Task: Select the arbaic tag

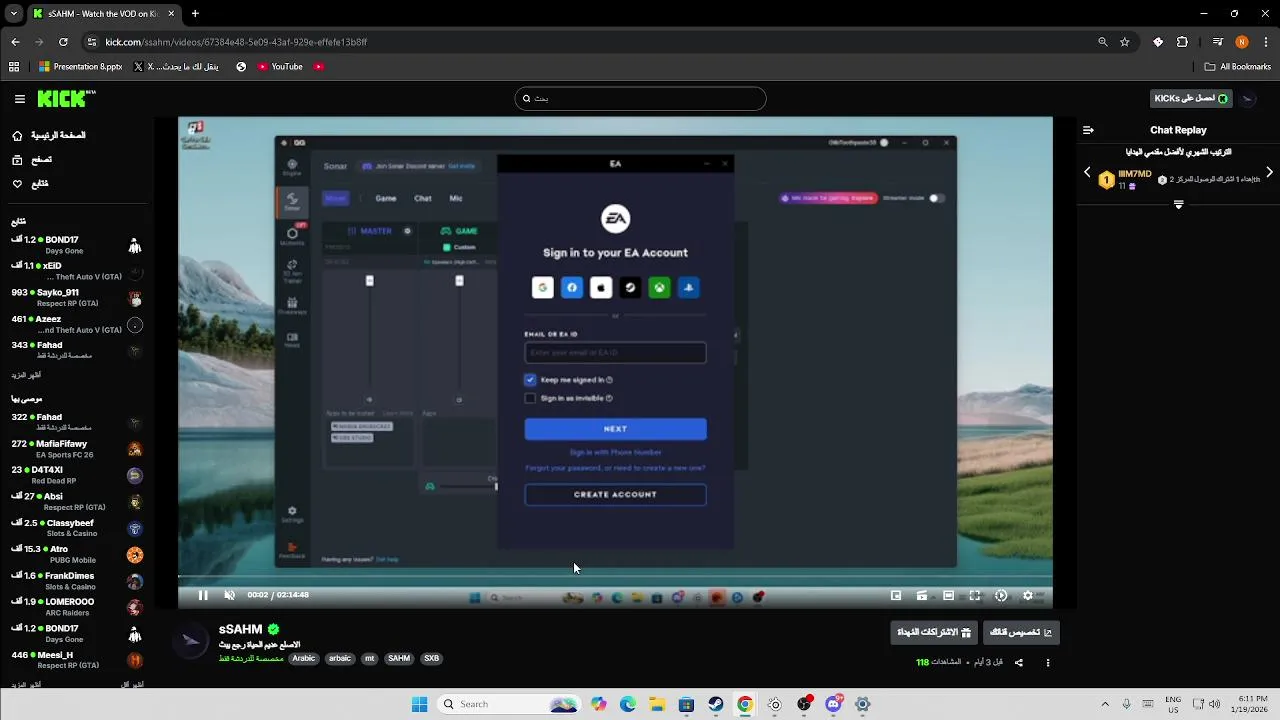Action: coord(340,658)
